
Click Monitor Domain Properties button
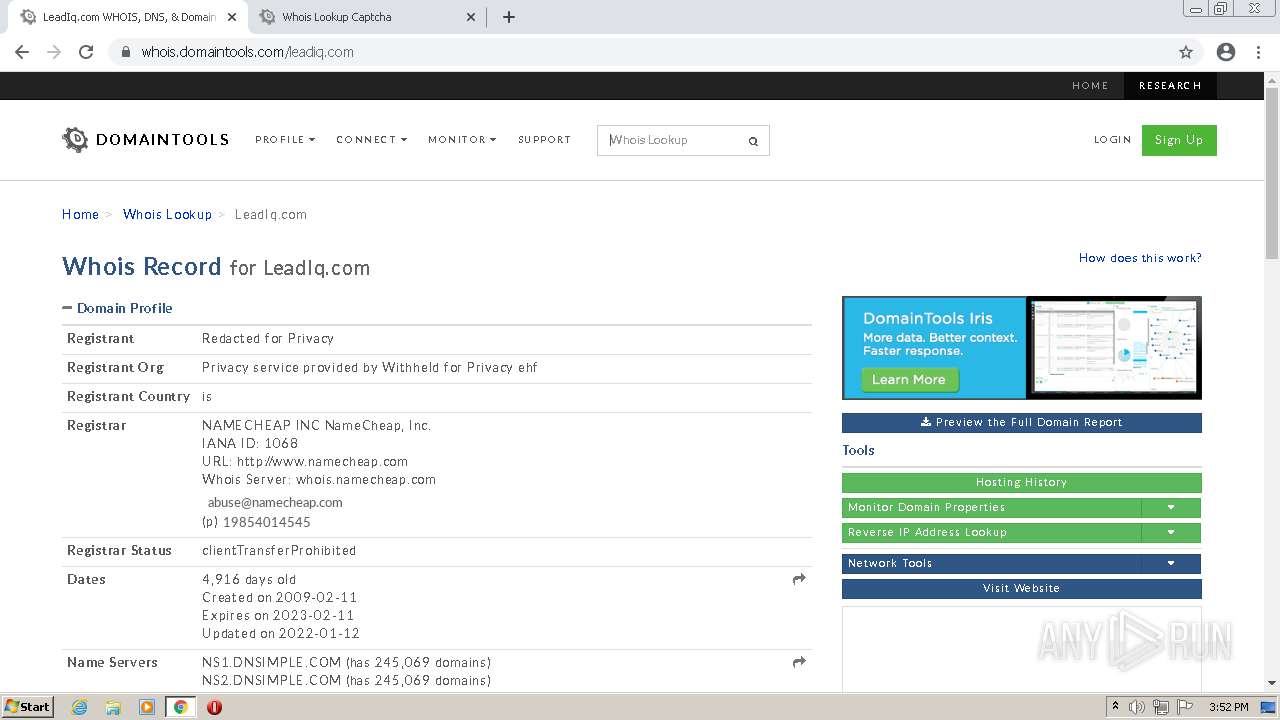pos(991,507)
